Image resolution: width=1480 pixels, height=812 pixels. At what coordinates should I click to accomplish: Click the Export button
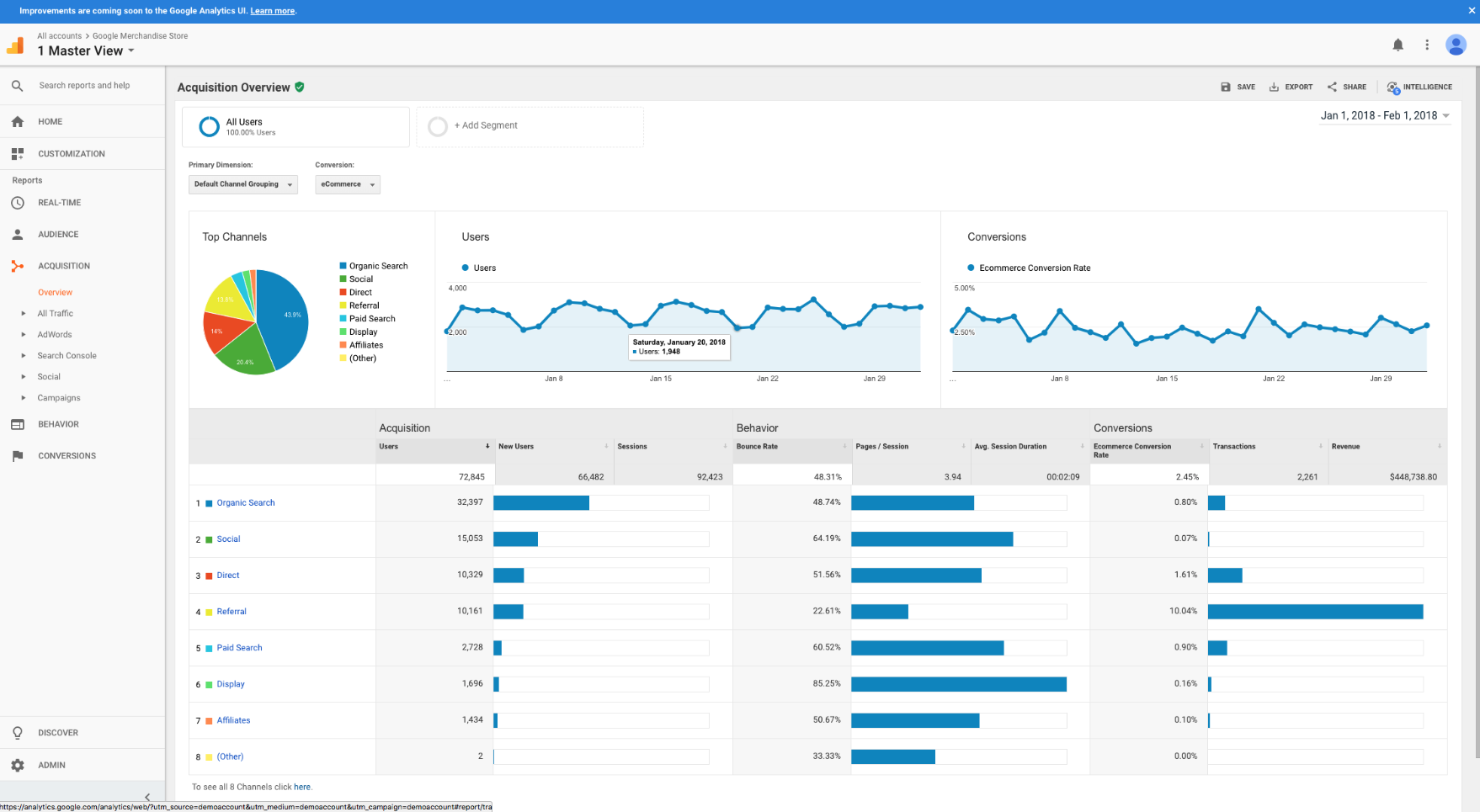click(x=1291, y=87)
